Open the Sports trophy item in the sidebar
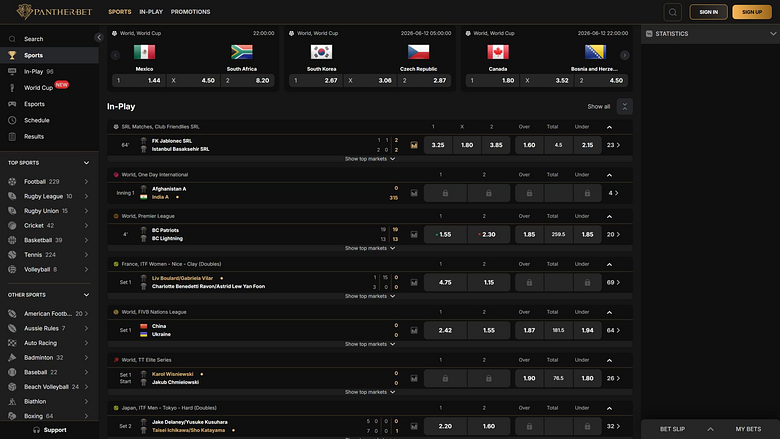 49,55
